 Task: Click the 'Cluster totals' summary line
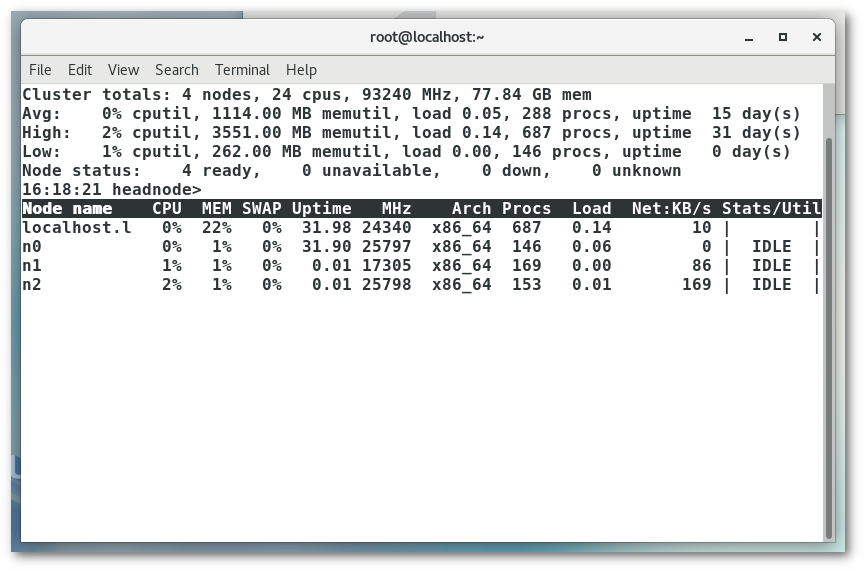point(306,95)
